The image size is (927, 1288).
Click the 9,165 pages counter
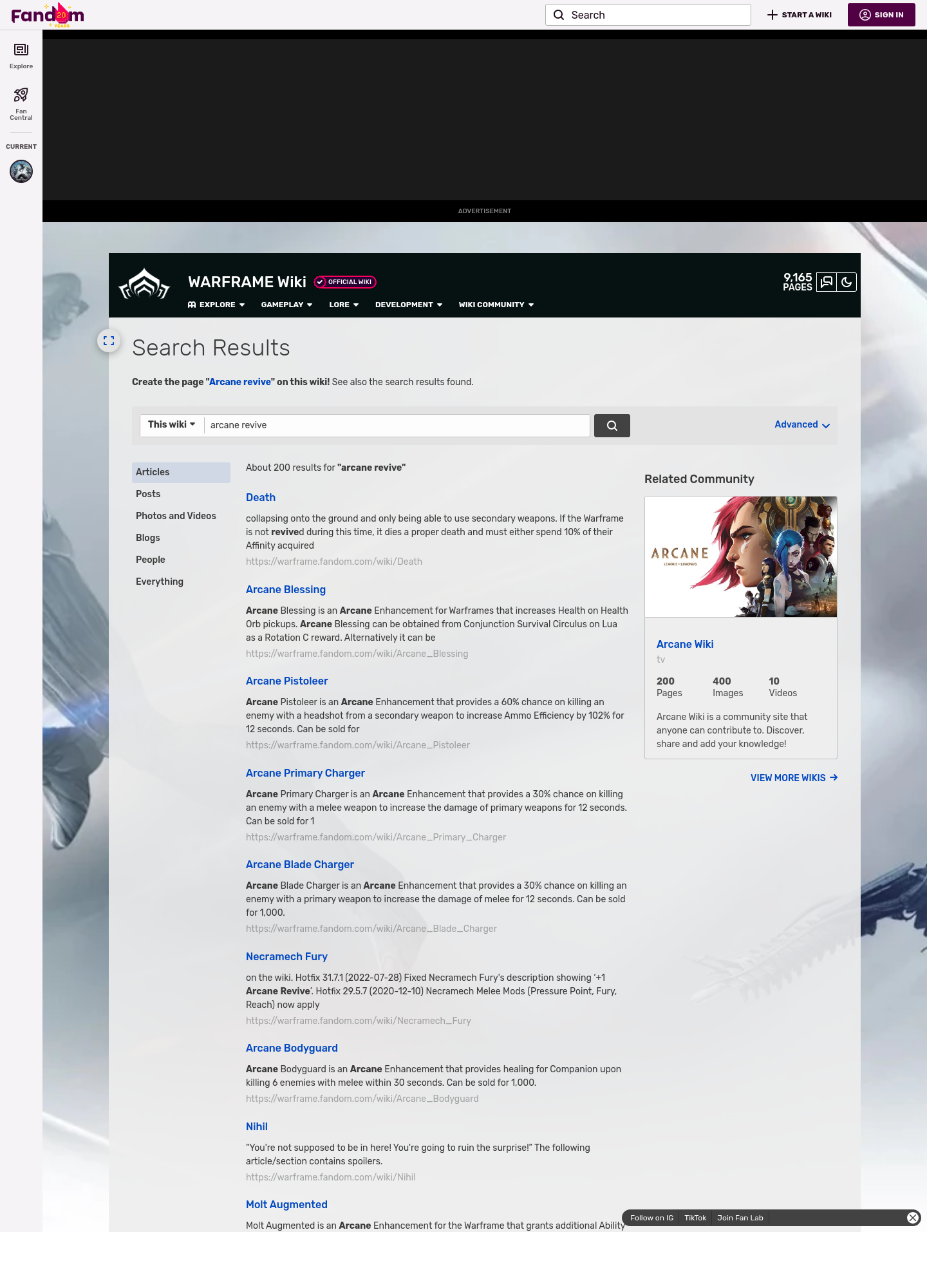tap(798, 282)
